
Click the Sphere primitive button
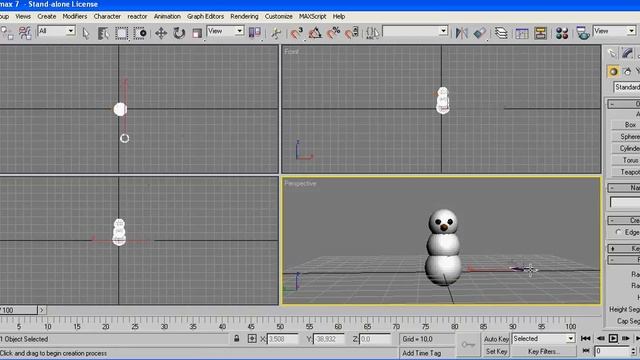coord(625,137)
